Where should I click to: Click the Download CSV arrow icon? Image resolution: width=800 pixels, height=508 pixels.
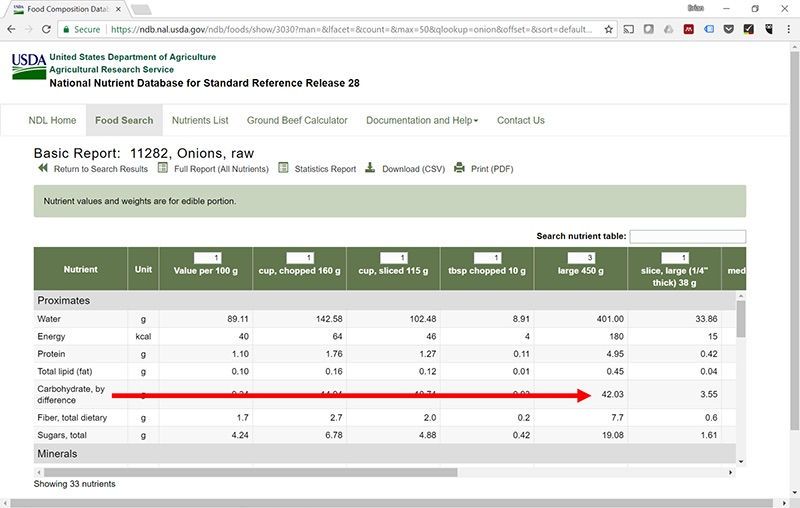click(370, 168)
